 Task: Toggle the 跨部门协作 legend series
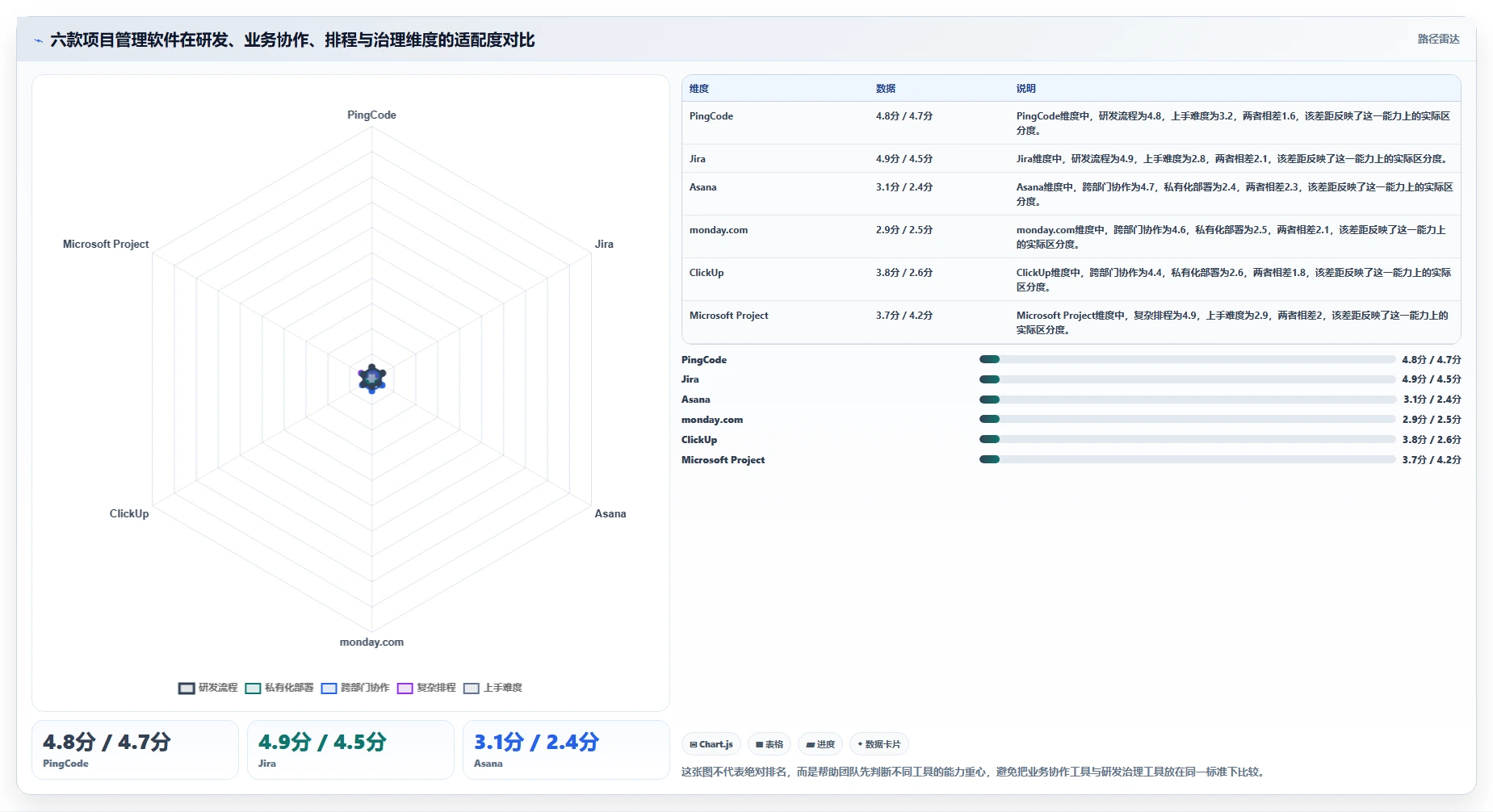[x=355, y=688]
